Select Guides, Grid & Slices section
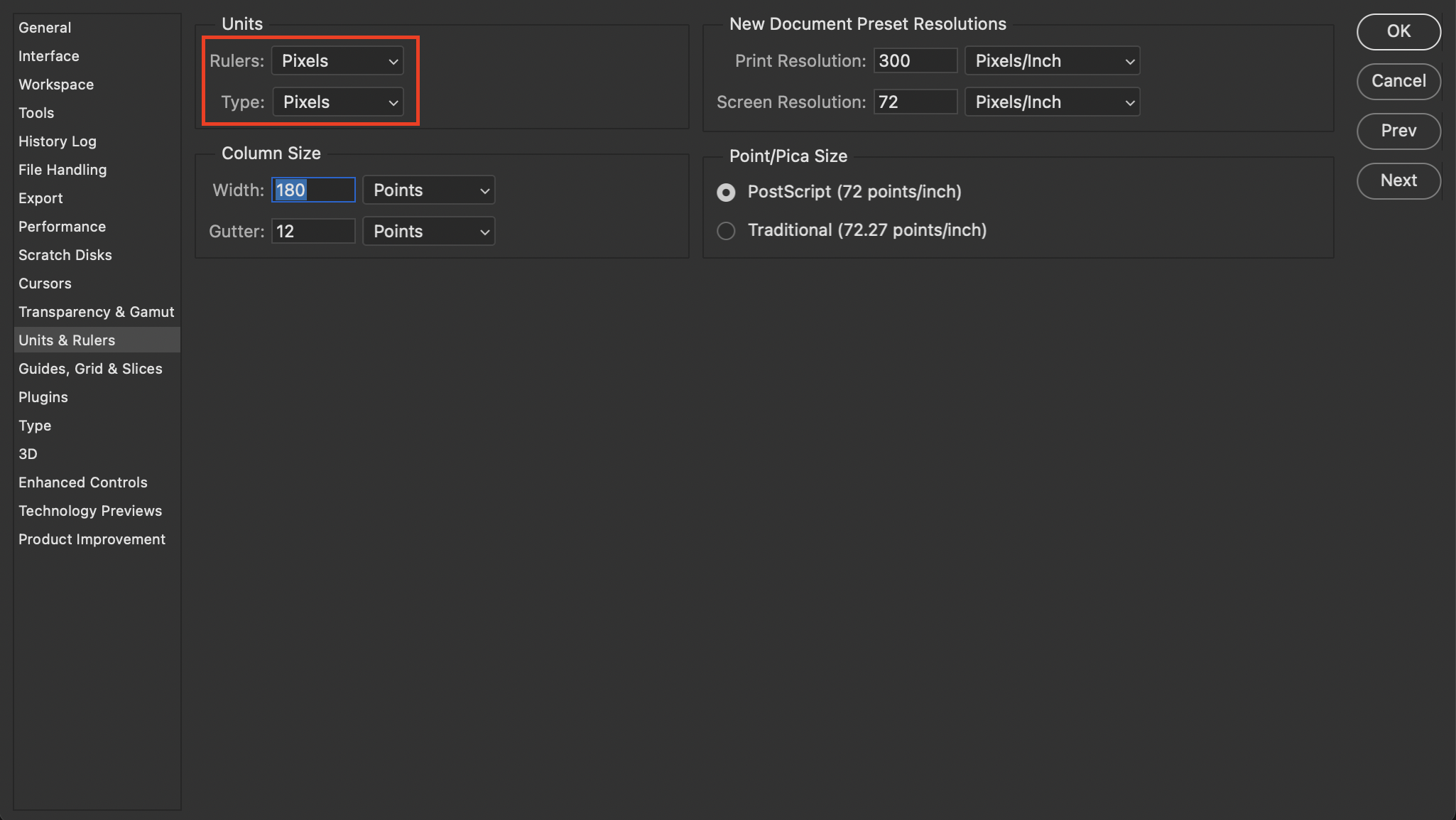Screen dimensions: 1456x820 (90, 369)
